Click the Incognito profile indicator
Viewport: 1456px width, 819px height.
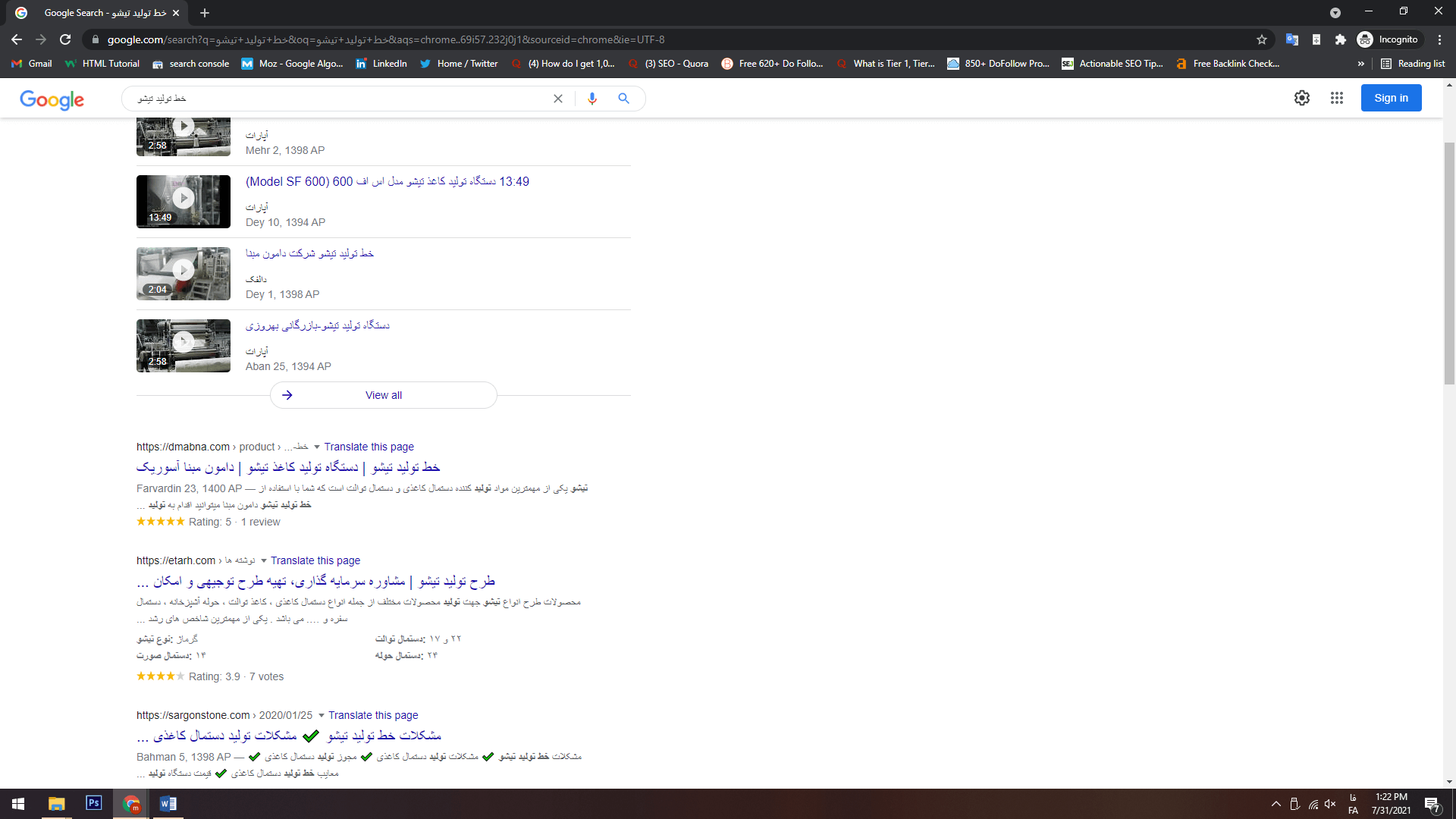[1388, 39]
